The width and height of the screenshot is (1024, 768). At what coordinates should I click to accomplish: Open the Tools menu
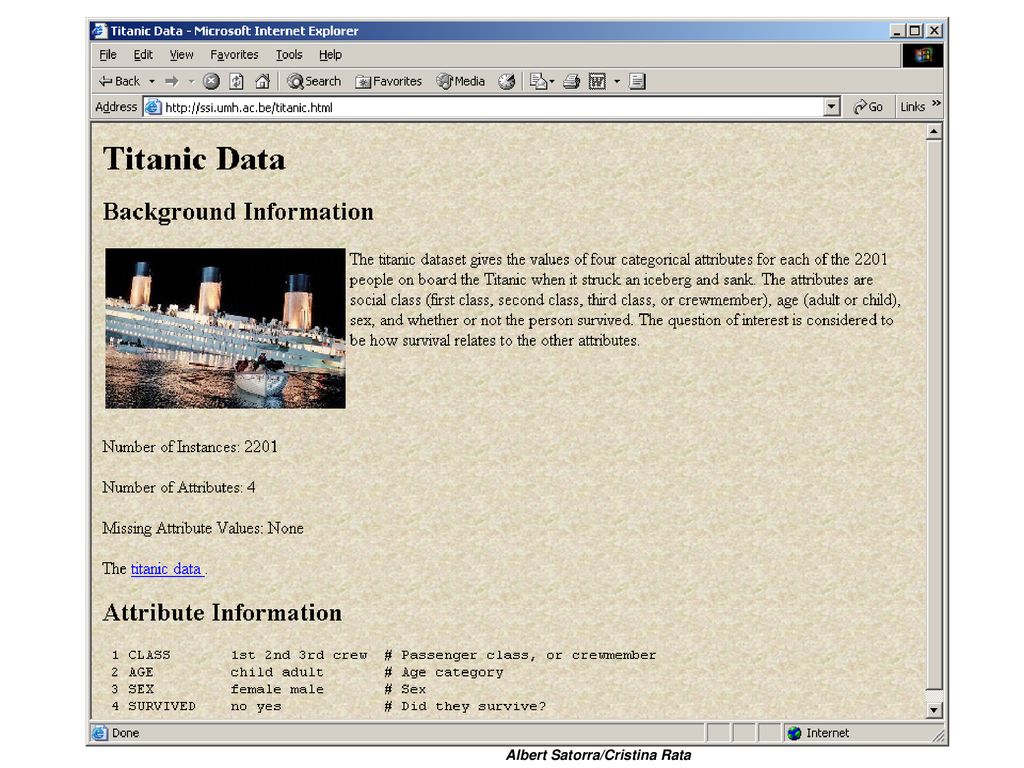pyautogui.click(x=289, y=55)
